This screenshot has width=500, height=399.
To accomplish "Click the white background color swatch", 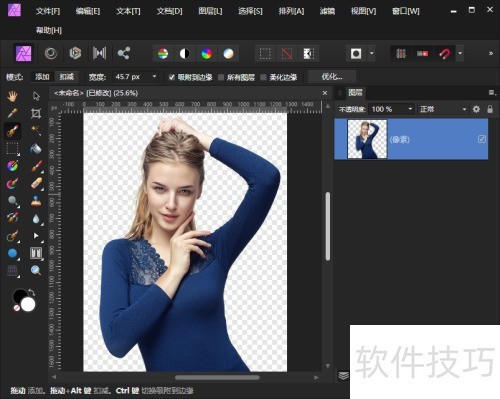I will [28, 304].
